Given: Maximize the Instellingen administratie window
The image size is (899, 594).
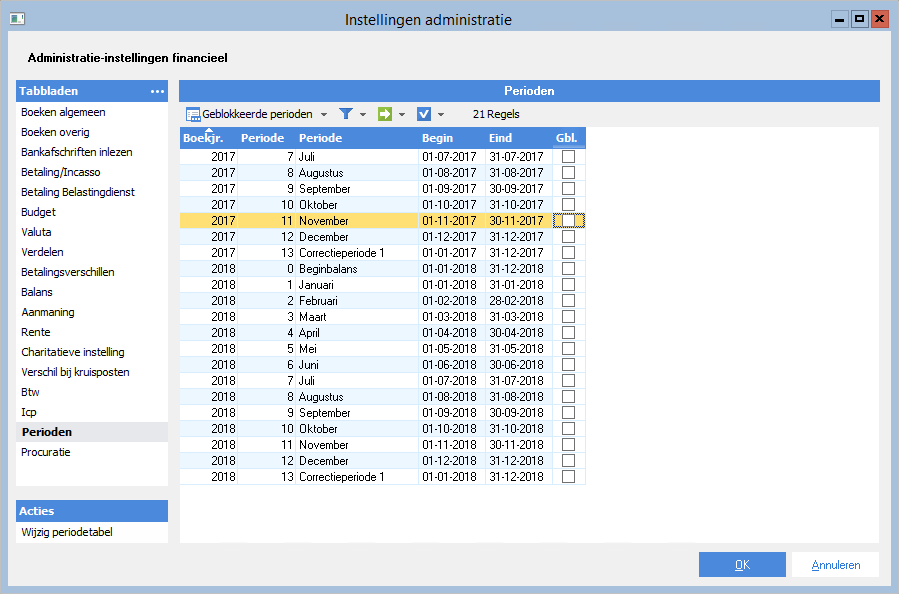Looking at the screenshot, I should tap(859, 19).
